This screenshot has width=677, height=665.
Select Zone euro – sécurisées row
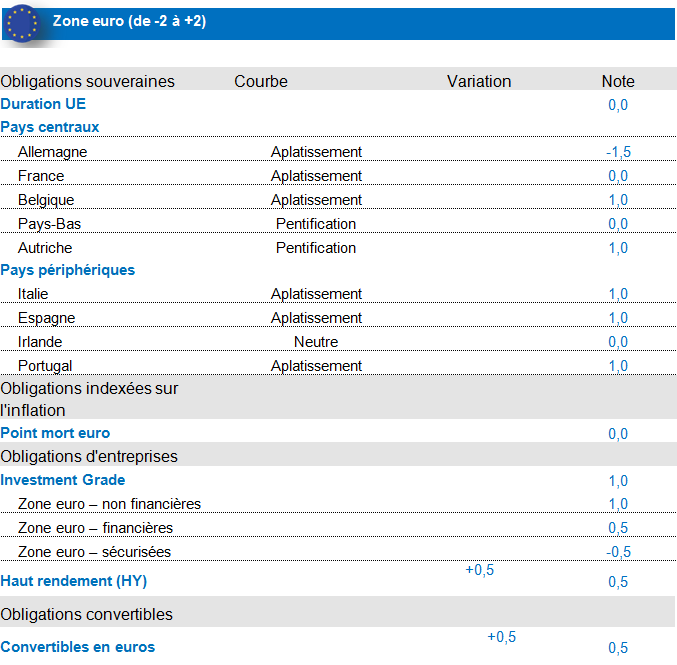(94, 552)
